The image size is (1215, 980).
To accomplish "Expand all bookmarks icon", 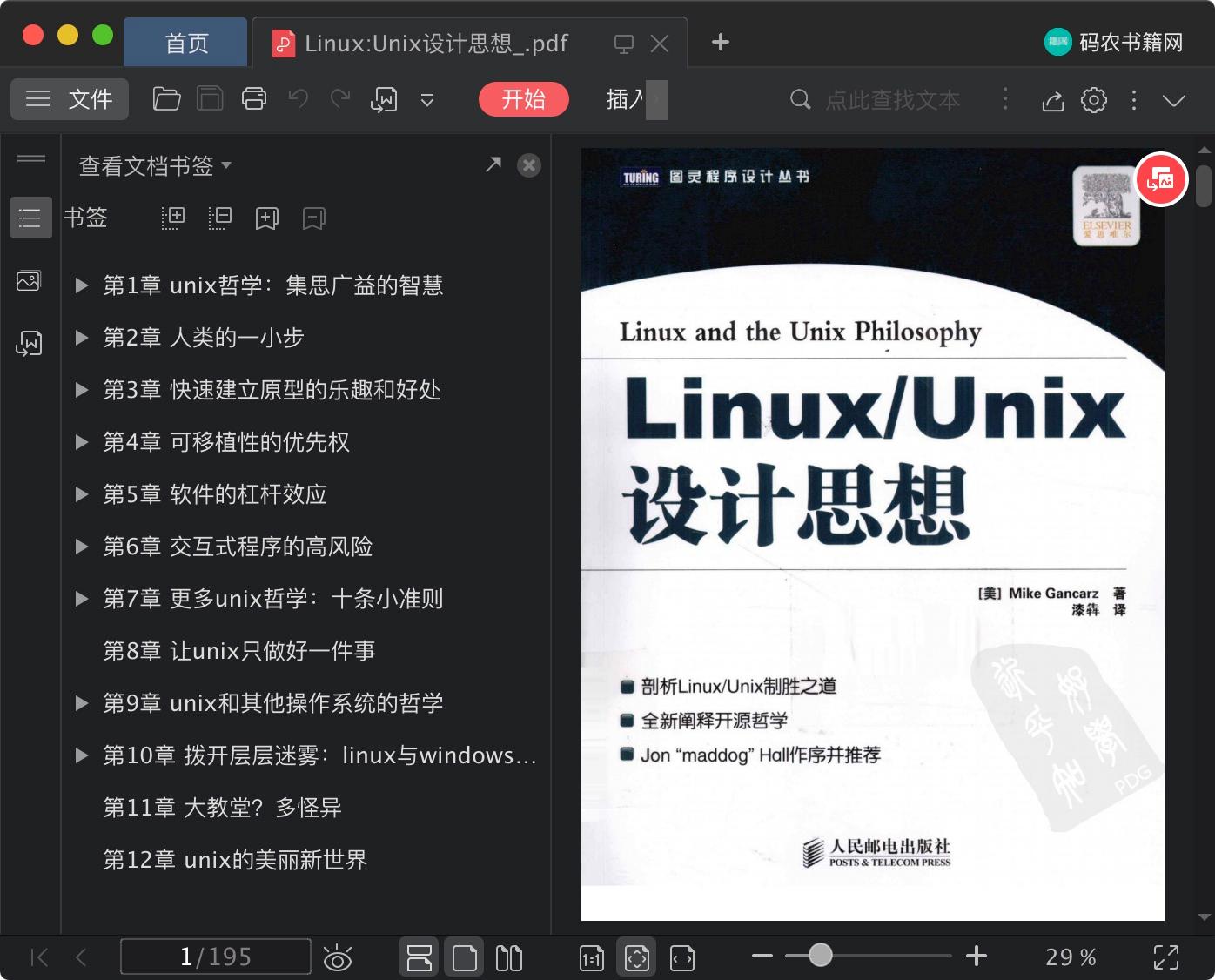I will [173, 218].
